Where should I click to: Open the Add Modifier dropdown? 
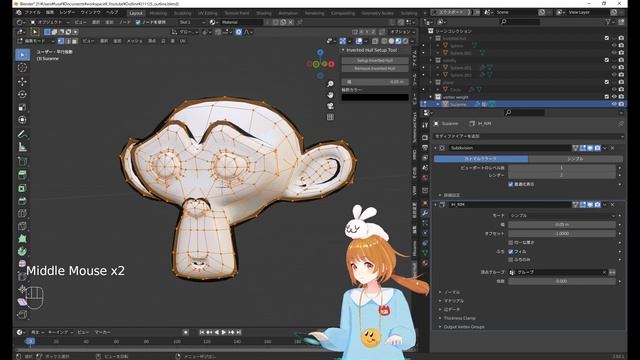[x=528, y=136]
